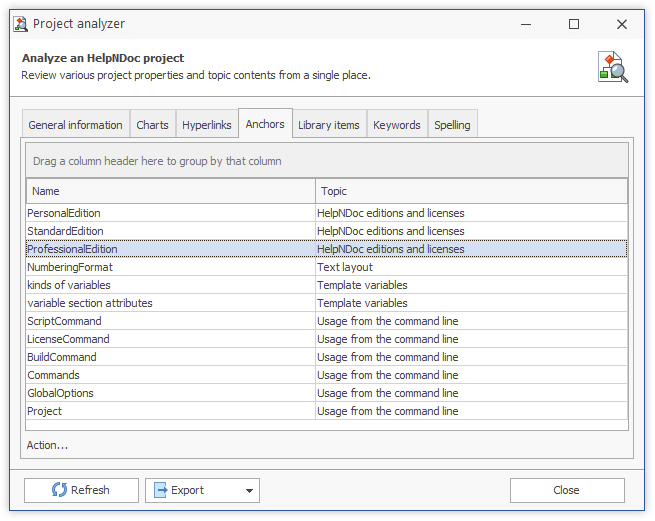This screenshot has width=655, height=521.
Task: Click the Text layout topic cell
Action: pyautogui.click(x=471, y=267)
